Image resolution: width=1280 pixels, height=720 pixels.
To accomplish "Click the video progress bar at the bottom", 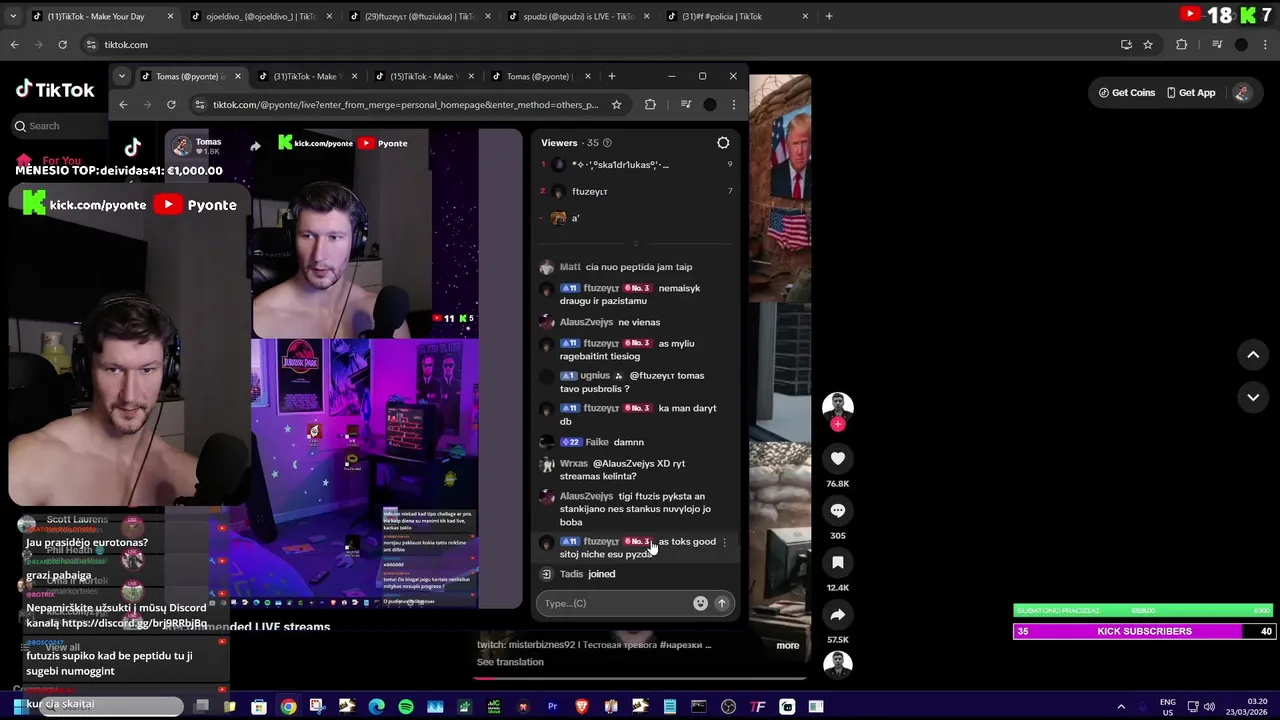I will point(640,677).
